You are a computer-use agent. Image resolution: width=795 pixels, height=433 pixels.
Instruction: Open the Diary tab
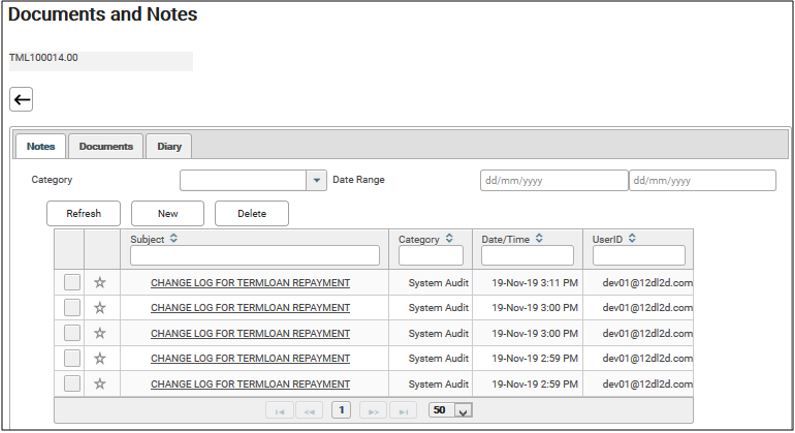click(x=169, y=146)
